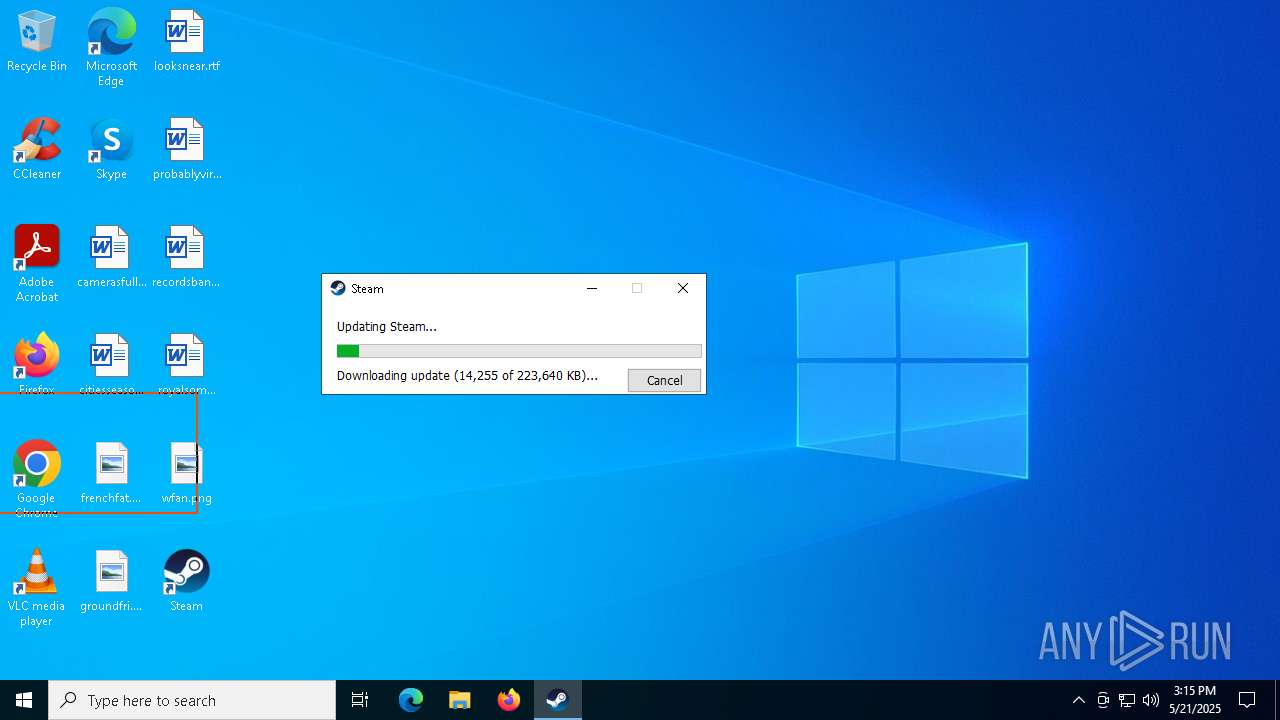This screenshot has width=1280, height=720.
Task: Click the Steam logo in dialog title bar
Action: coord(338,288)
